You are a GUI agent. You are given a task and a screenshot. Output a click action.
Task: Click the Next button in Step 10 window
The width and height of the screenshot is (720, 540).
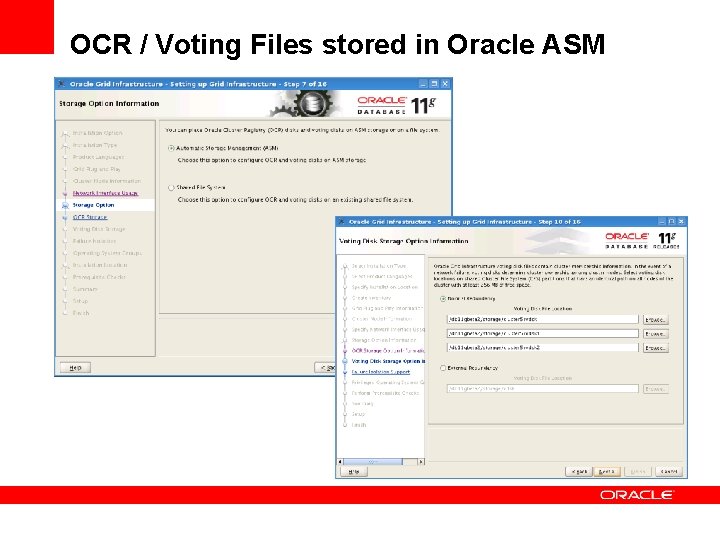click(607, 472)
